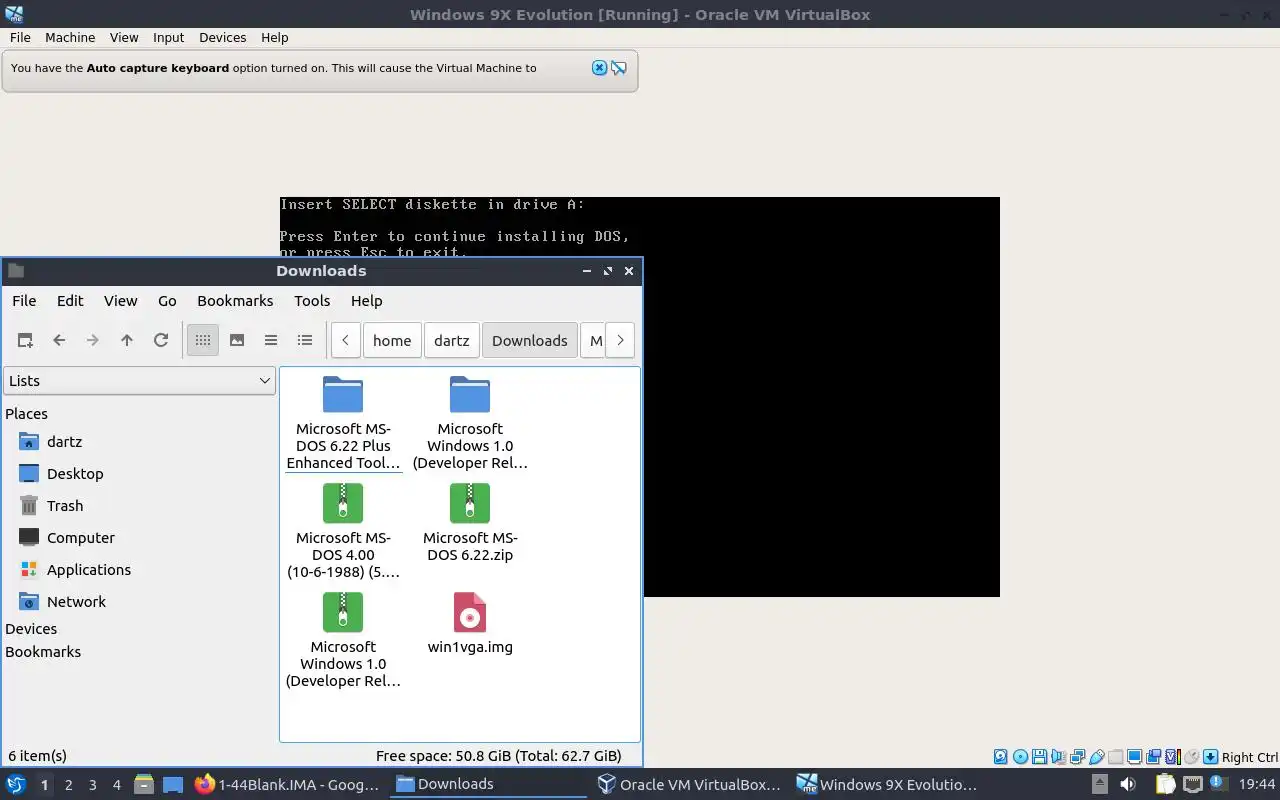Go back in Downloads file manager
Viewport: 1280px width, 800px height.
59,340
